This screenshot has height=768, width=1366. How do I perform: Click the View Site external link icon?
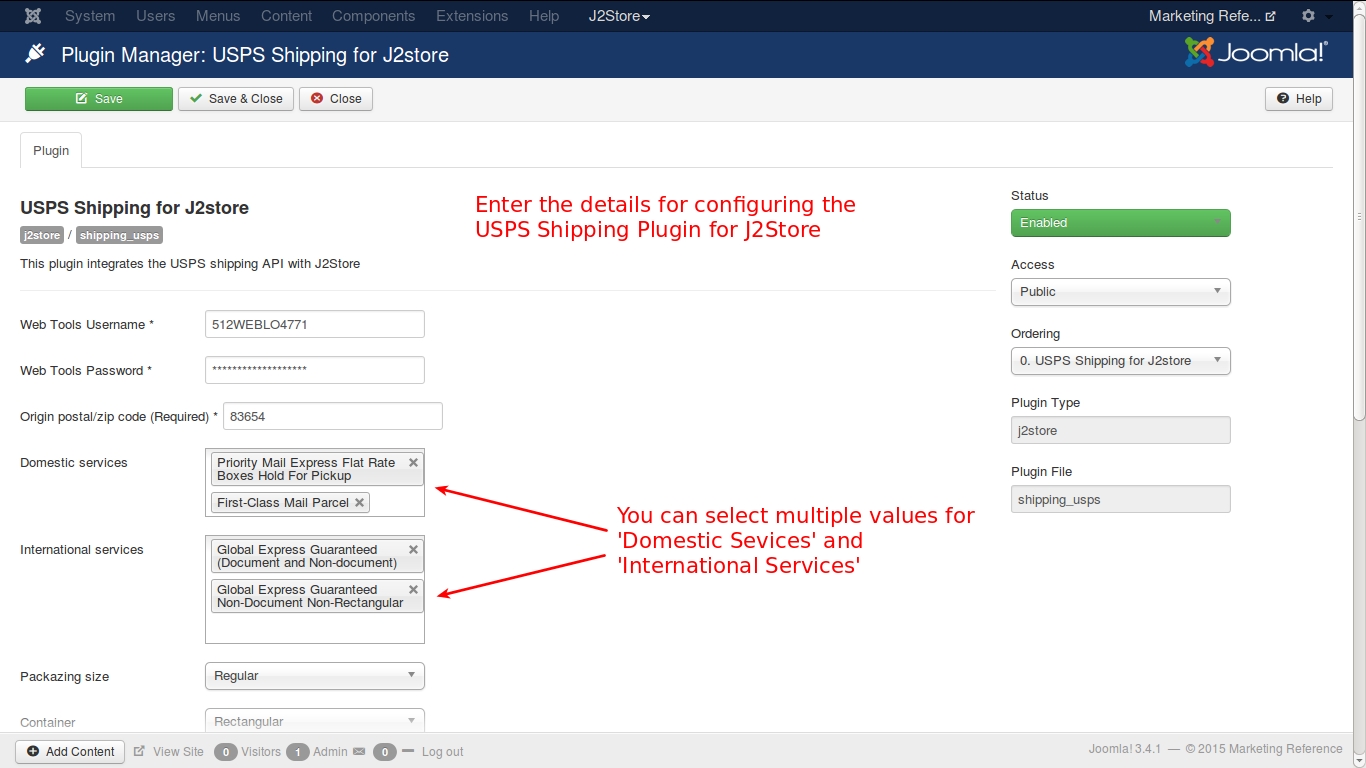click(x=140, y=752)
